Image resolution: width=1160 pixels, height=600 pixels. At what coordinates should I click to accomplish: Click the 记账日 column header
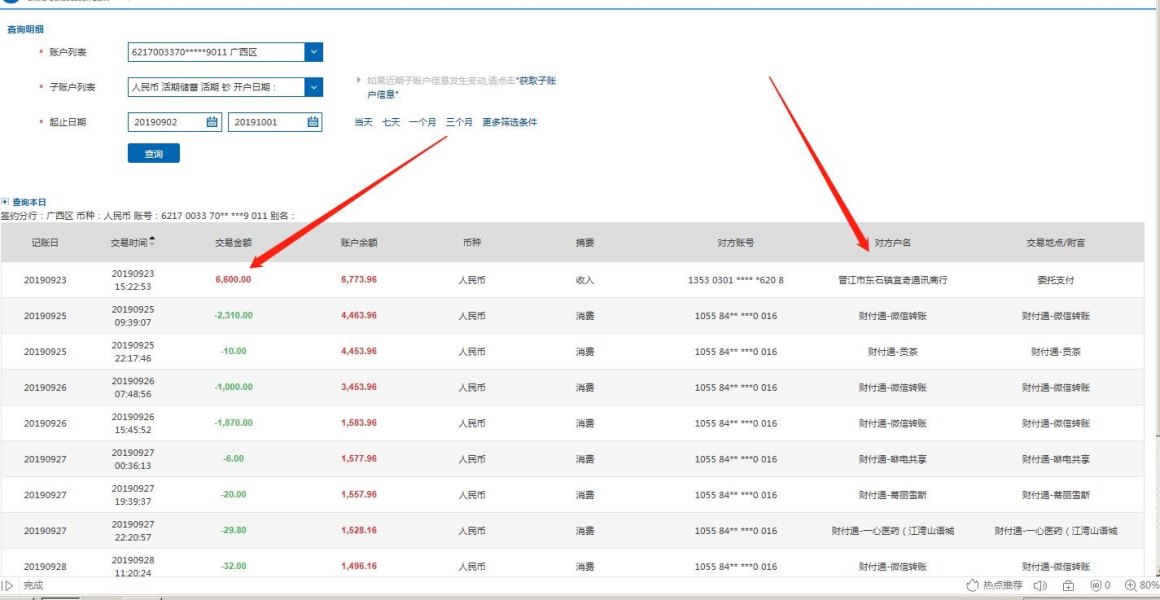(45, 243)
